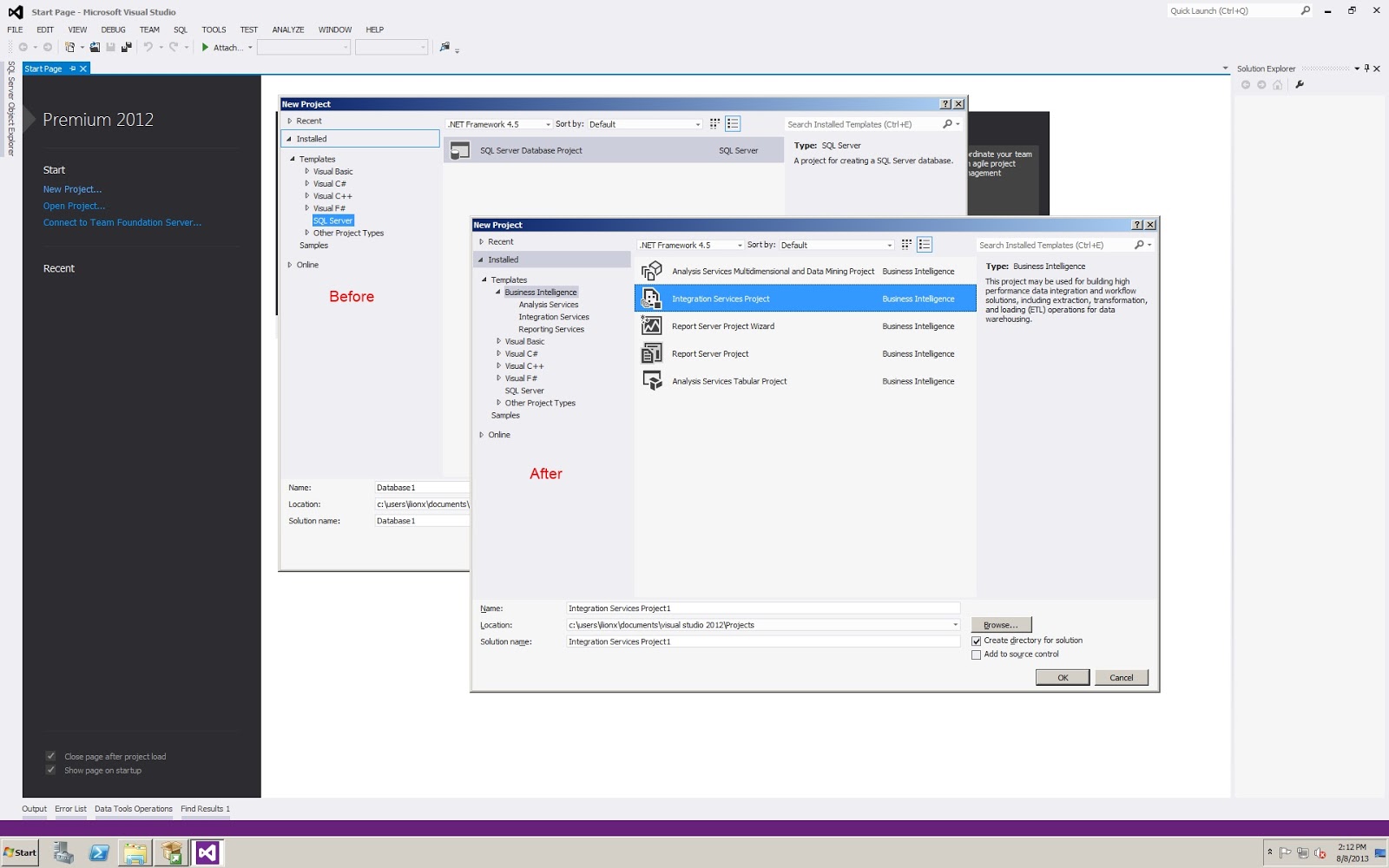This screenshot has width=1389, height=868.
Task: Expand Other Project Types in After dialog
Action: [x=498, y=403]
